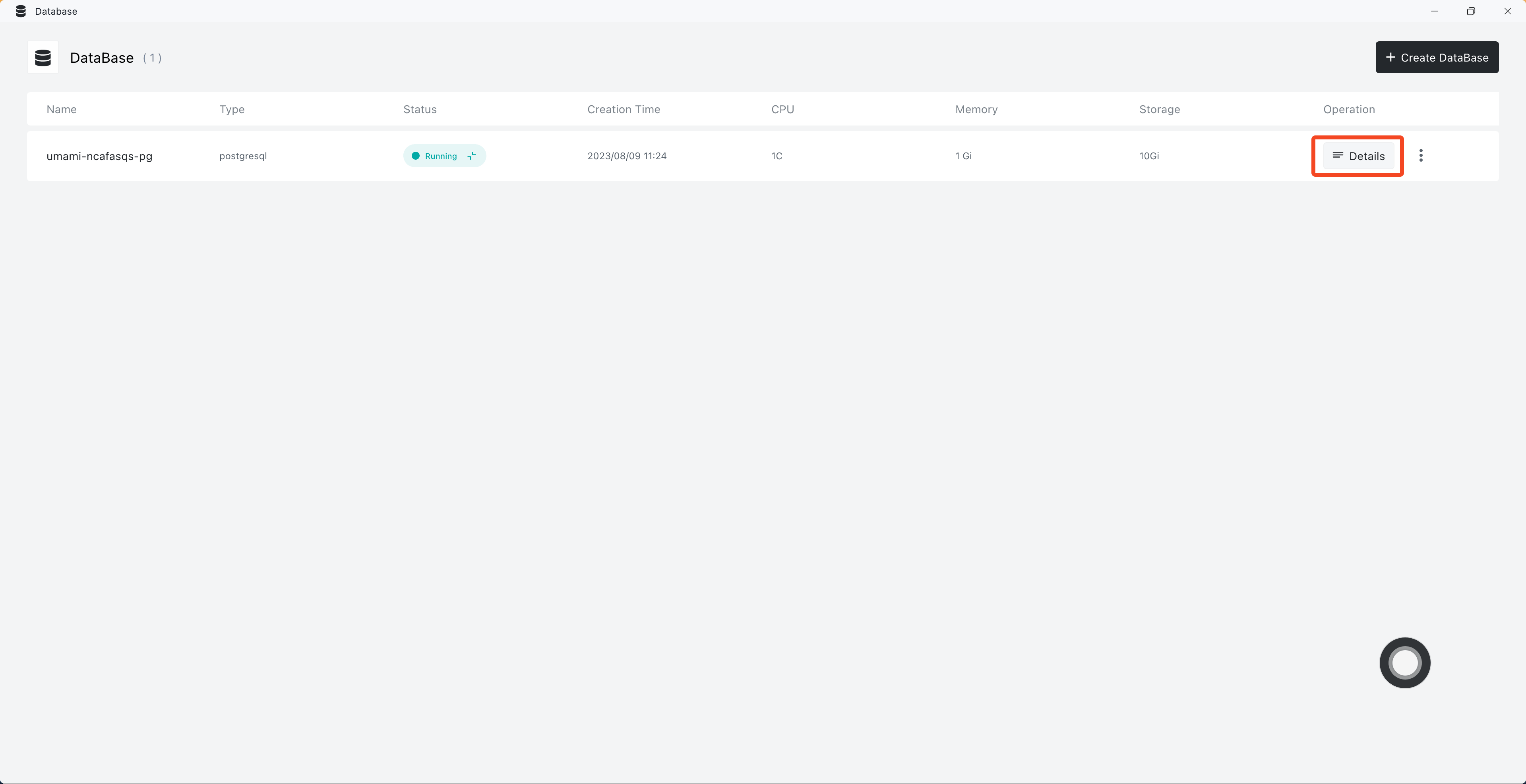
Task: Click the postgresql type cell
Action: pos(243,156)
